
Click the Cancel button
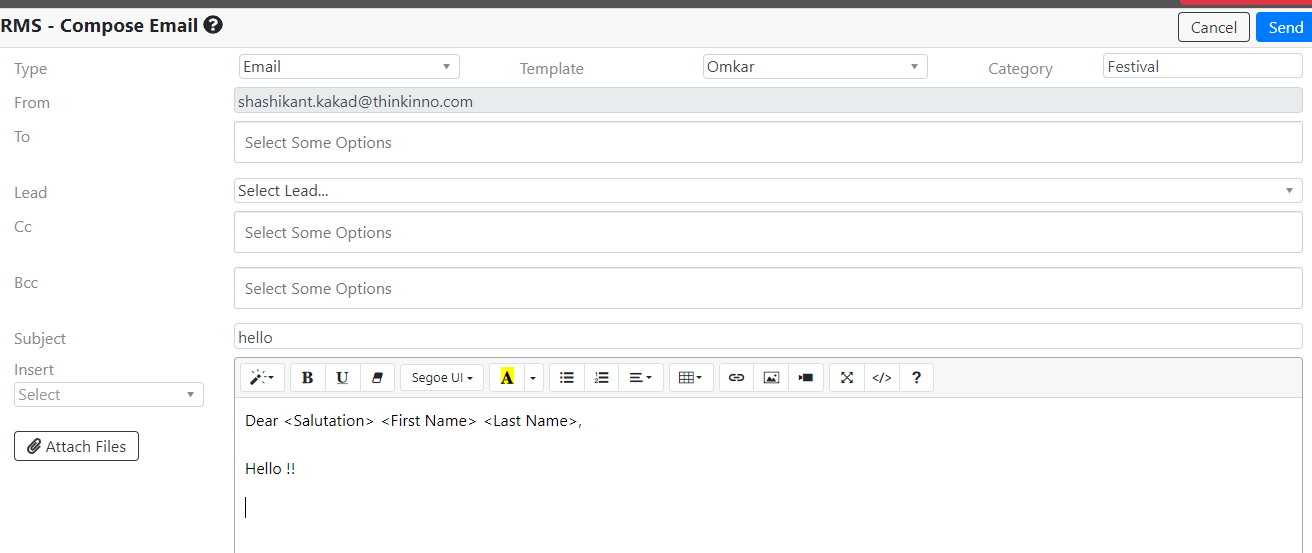[x=1214, y=27]
